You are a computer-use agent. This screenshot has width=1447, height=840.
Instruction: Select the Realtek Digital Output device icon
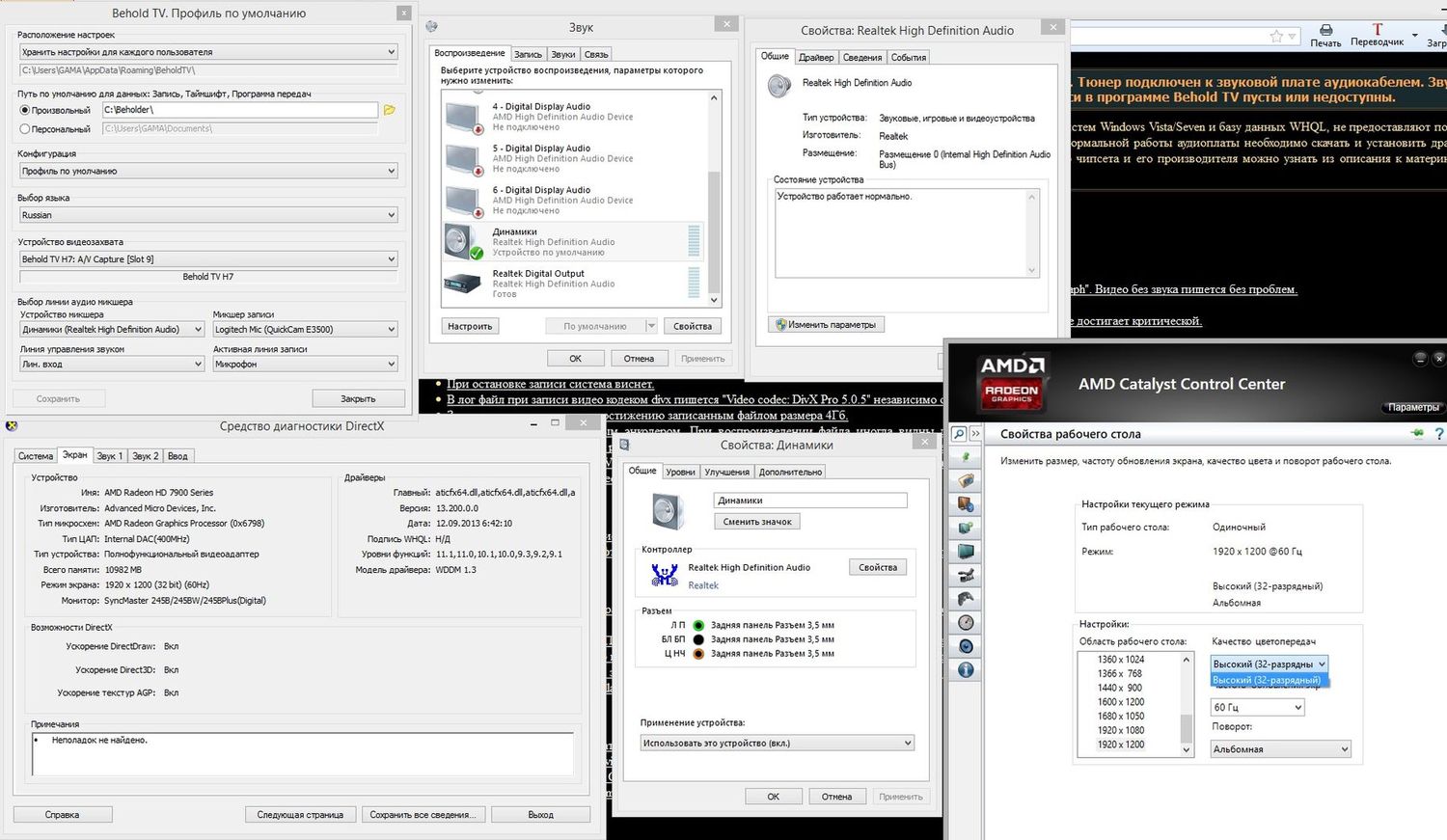click(462, 284)
